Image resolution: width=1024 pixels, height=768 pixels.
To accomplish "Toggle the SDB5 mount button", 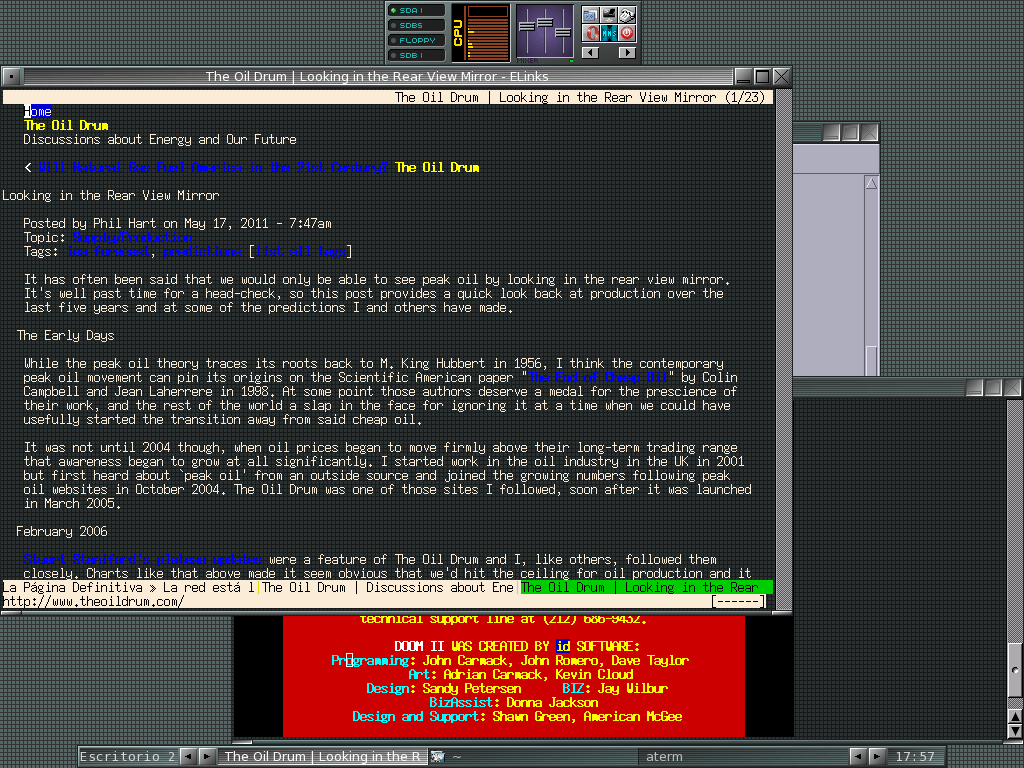I will coord(416,25).
